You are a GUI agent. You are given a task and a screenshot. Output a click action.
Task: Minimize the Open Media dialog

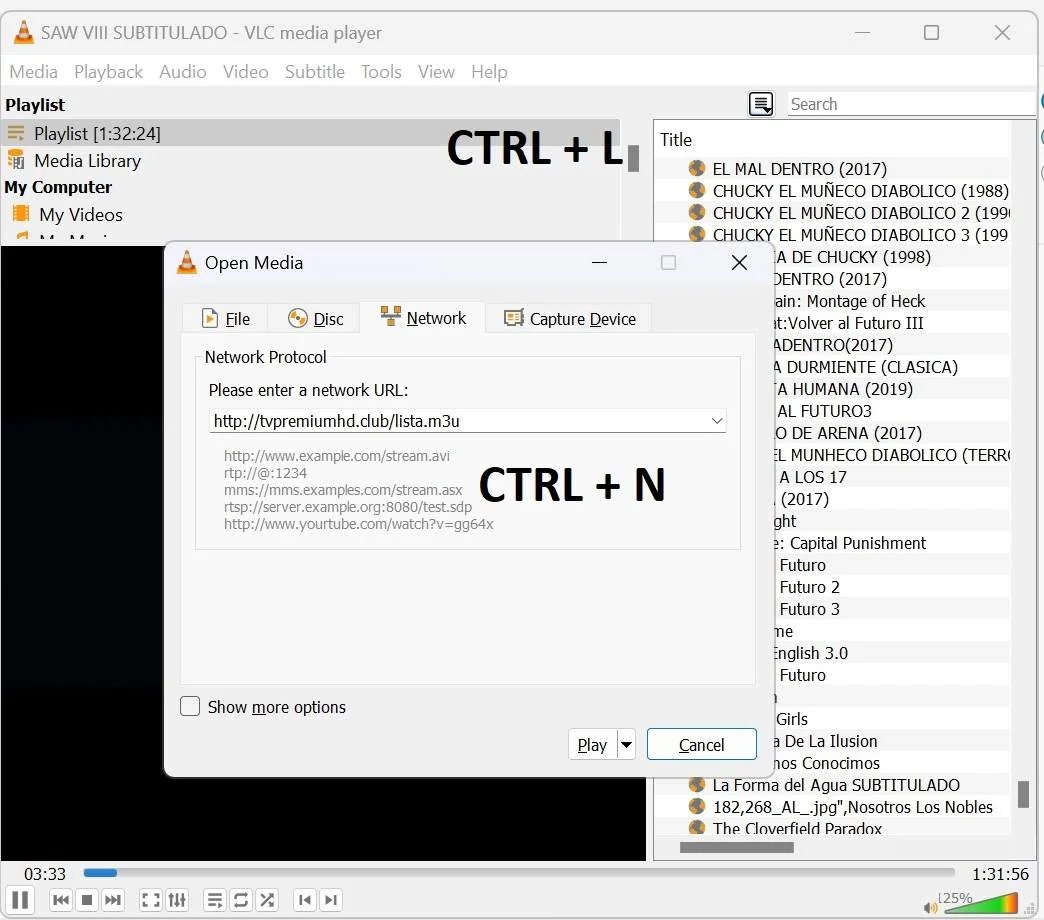(599, 263)
